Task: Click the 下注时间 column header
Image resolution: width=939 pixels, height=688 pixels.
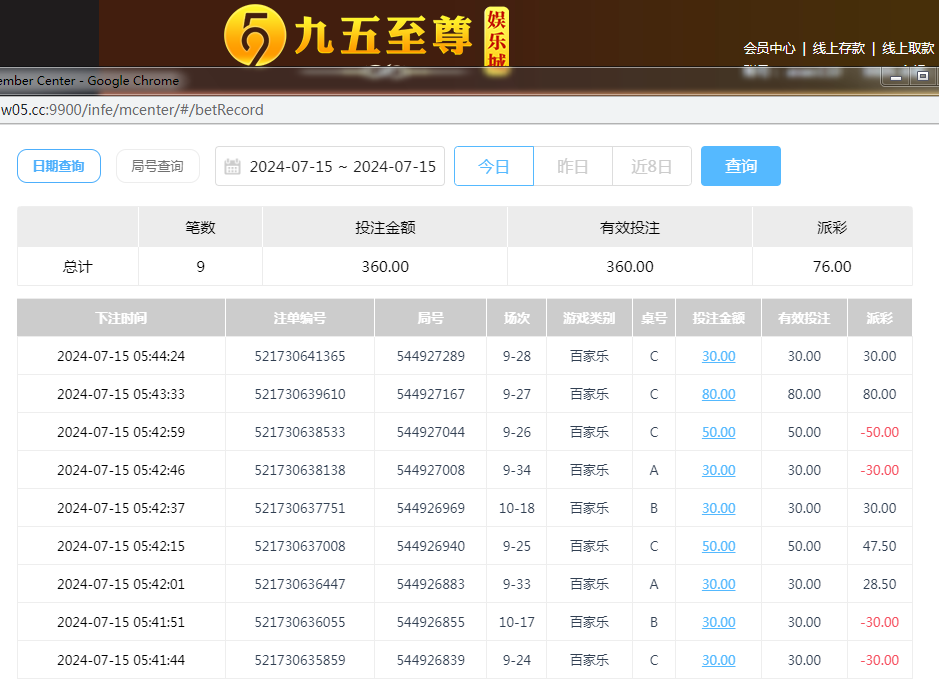Action: coord(121,318)
